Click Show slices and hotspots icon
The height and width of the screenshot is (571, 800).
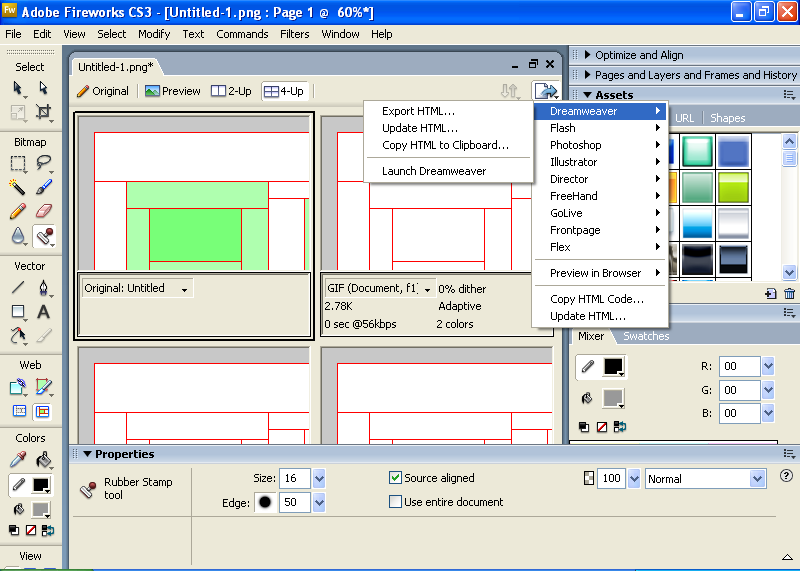(x=42, y=411)
